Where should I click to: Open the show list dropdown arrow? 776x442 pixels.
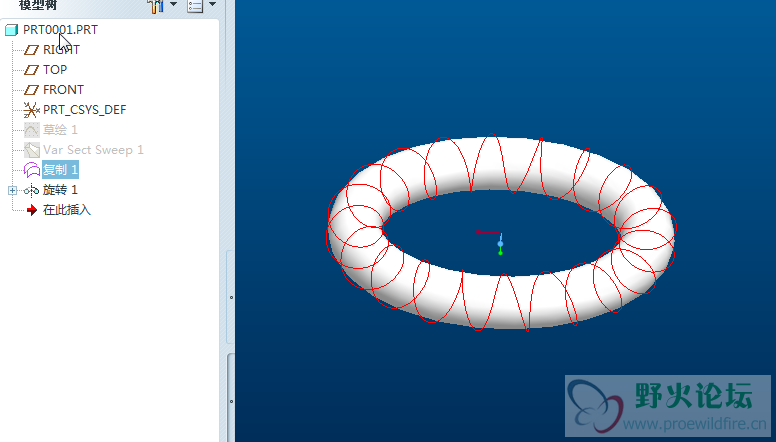pyautogui.click(x=212, y=4)
